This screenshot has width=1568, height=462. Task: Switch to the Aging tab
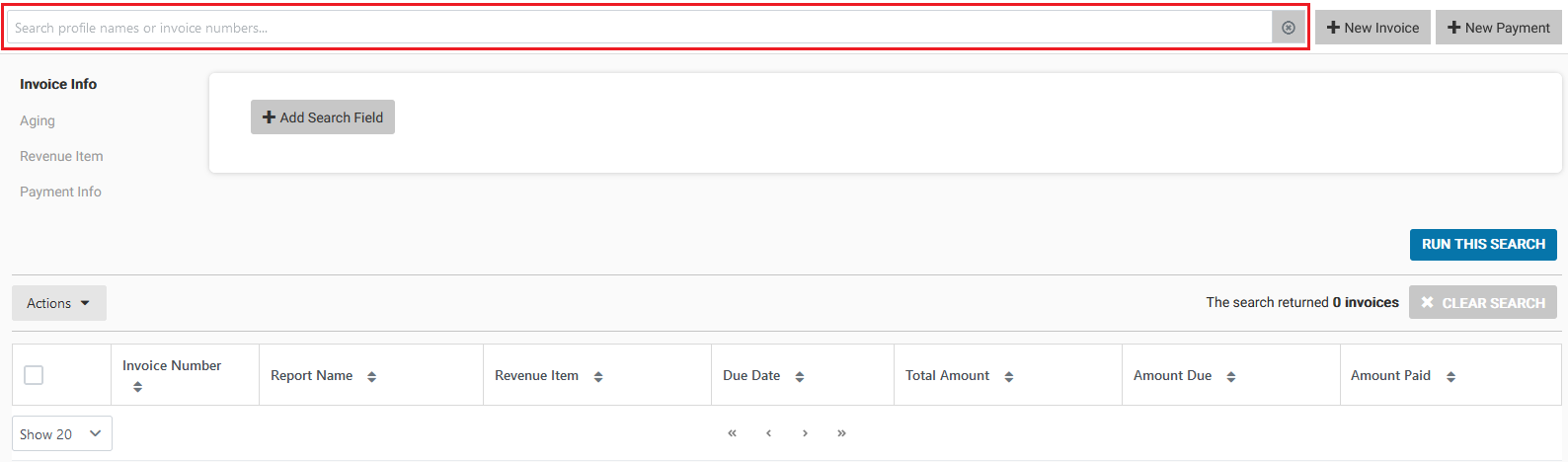38,120
